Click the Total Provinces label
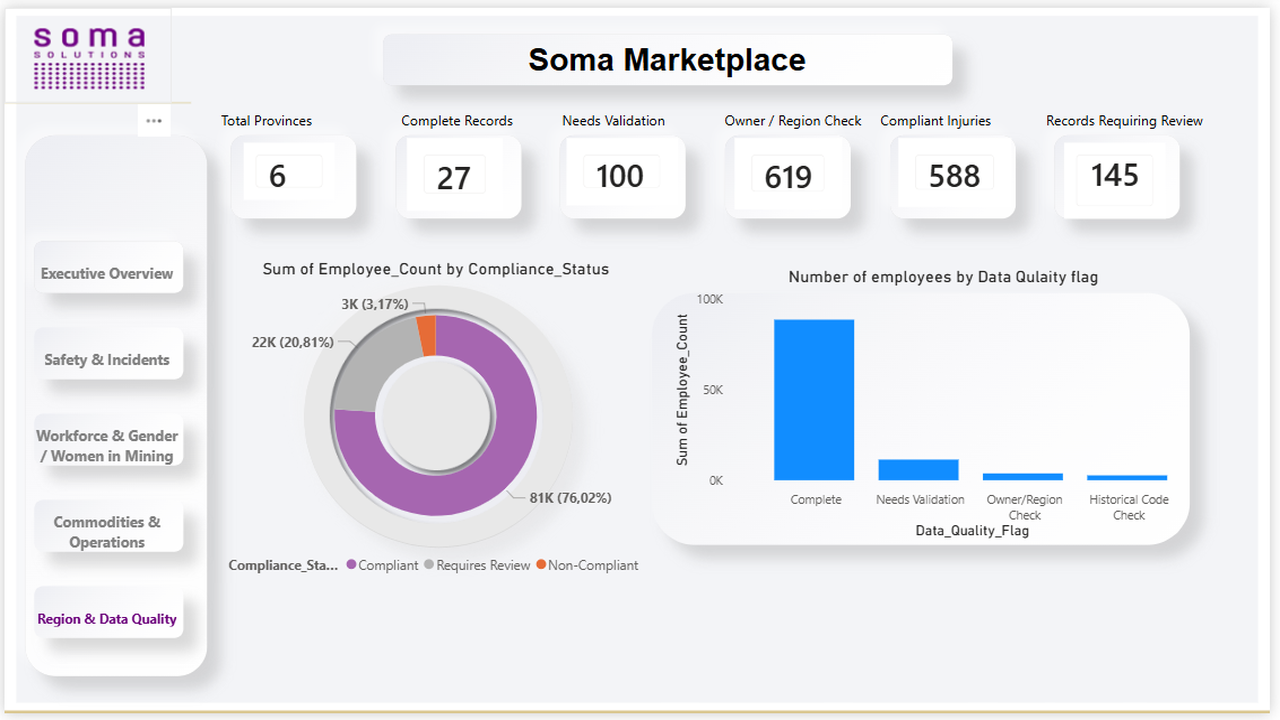1280x720 pixels. [266, 121]
